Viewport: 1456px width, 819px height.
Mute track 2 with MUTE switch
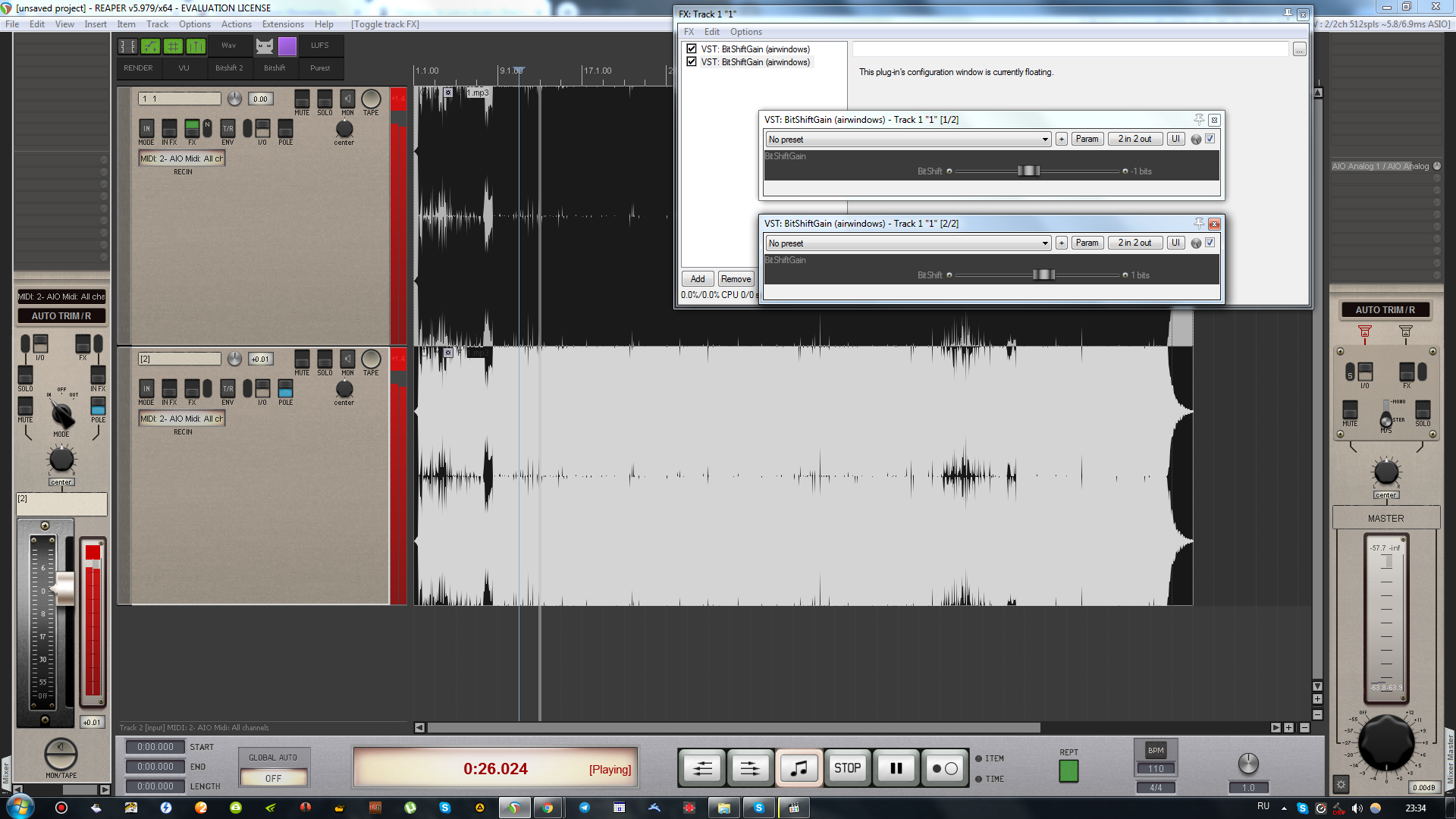(302, 359)
